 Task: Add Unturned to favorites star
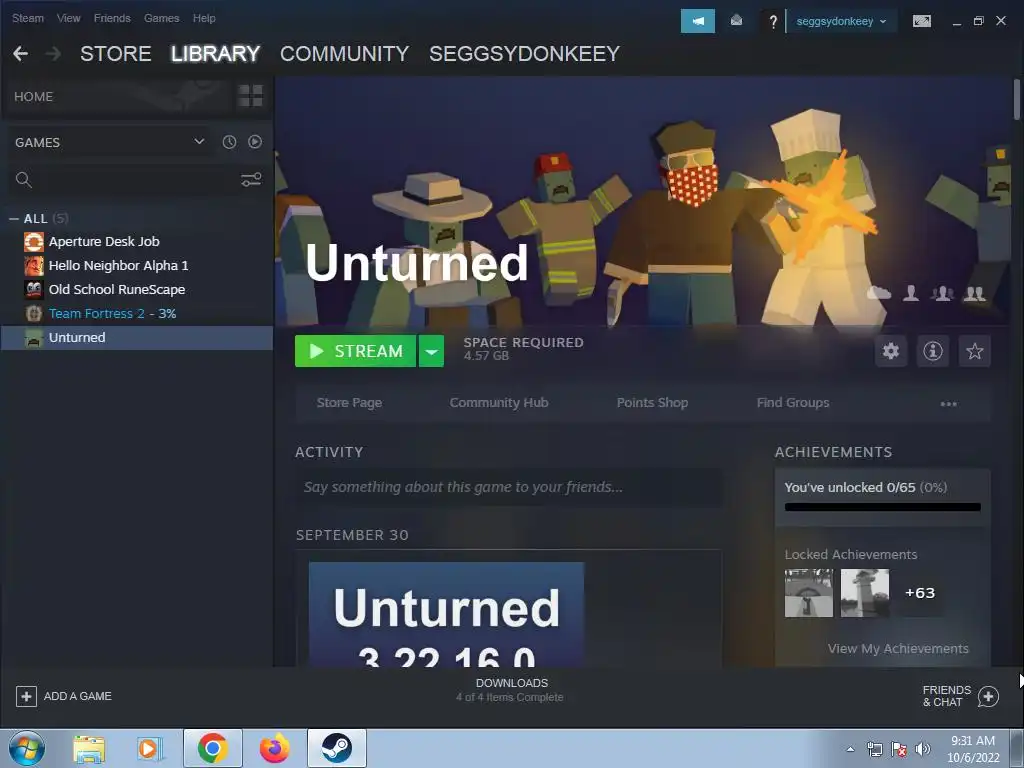pos(974,351)
